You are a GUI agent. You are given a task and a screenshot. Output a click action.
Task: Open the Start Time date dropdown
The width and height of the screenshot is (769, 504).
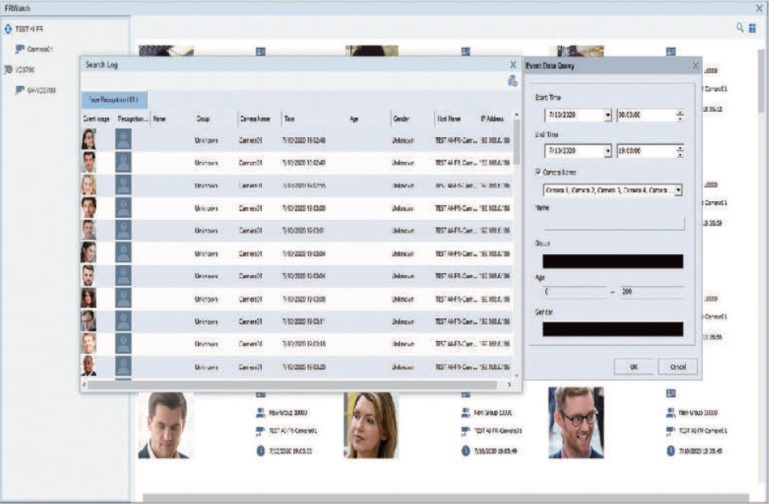pyautogui.click(x=608, y=115)
